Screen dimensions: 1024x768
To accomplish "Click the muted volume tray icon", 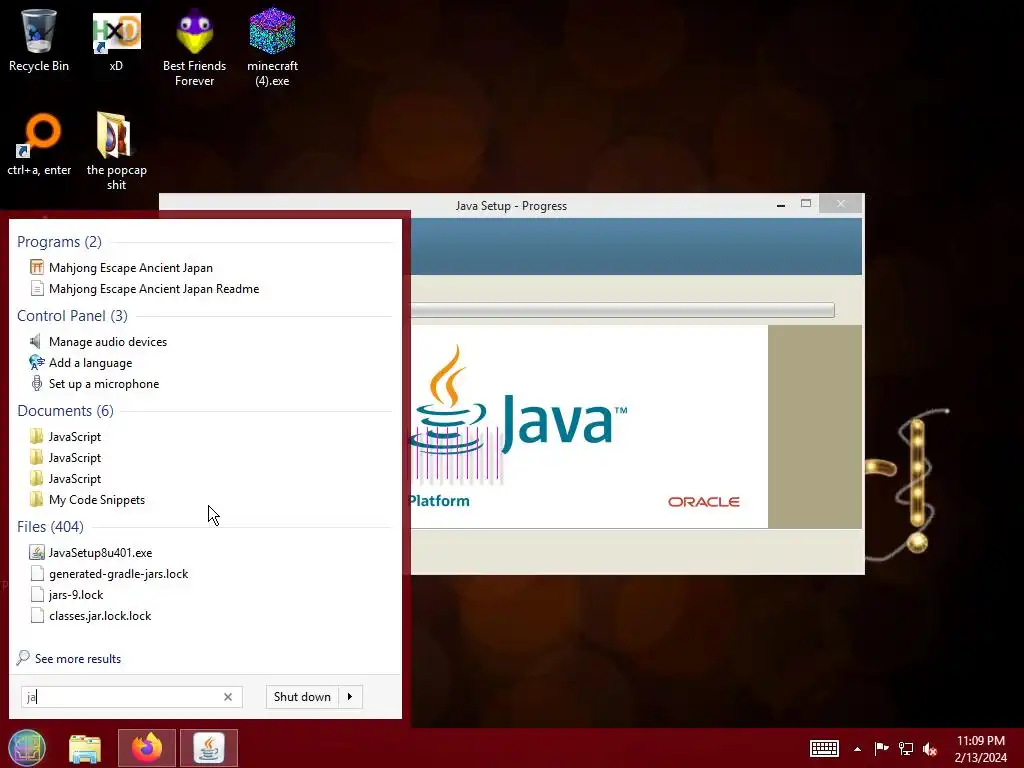I will tap(931, 749).
